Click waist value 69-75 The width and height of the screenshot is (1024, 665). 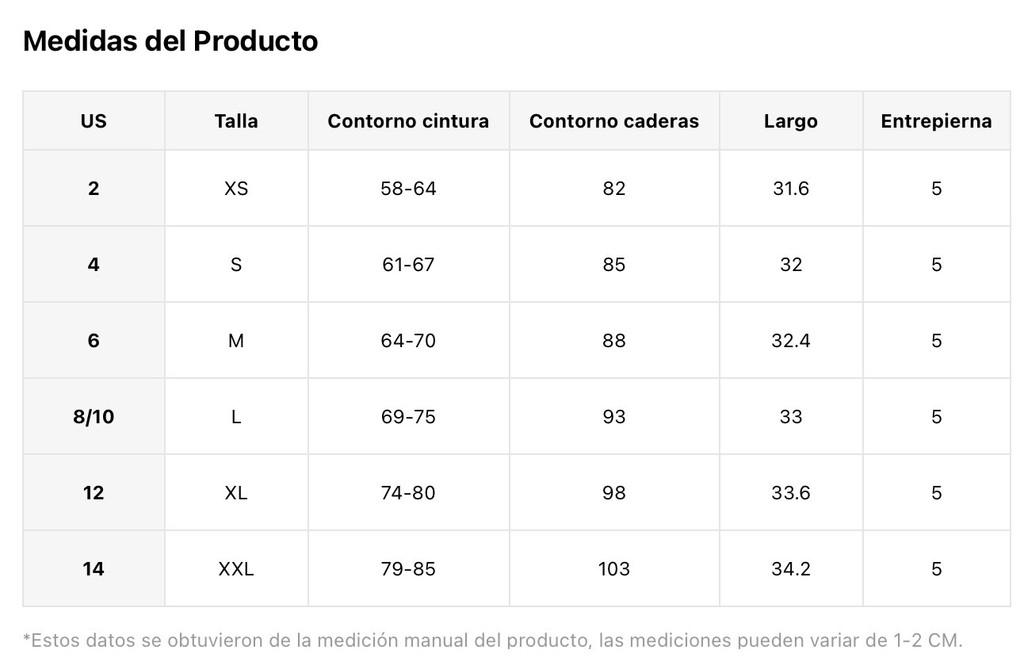coord(408,416)
